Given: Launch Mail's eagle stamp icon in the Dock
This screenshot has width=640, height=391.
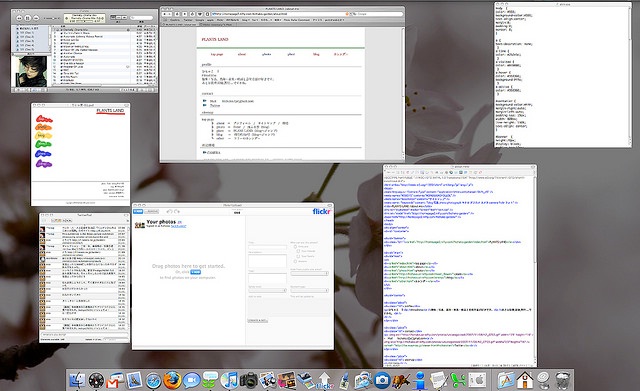Looking at the screenshot, I should [x=134, y=380].
